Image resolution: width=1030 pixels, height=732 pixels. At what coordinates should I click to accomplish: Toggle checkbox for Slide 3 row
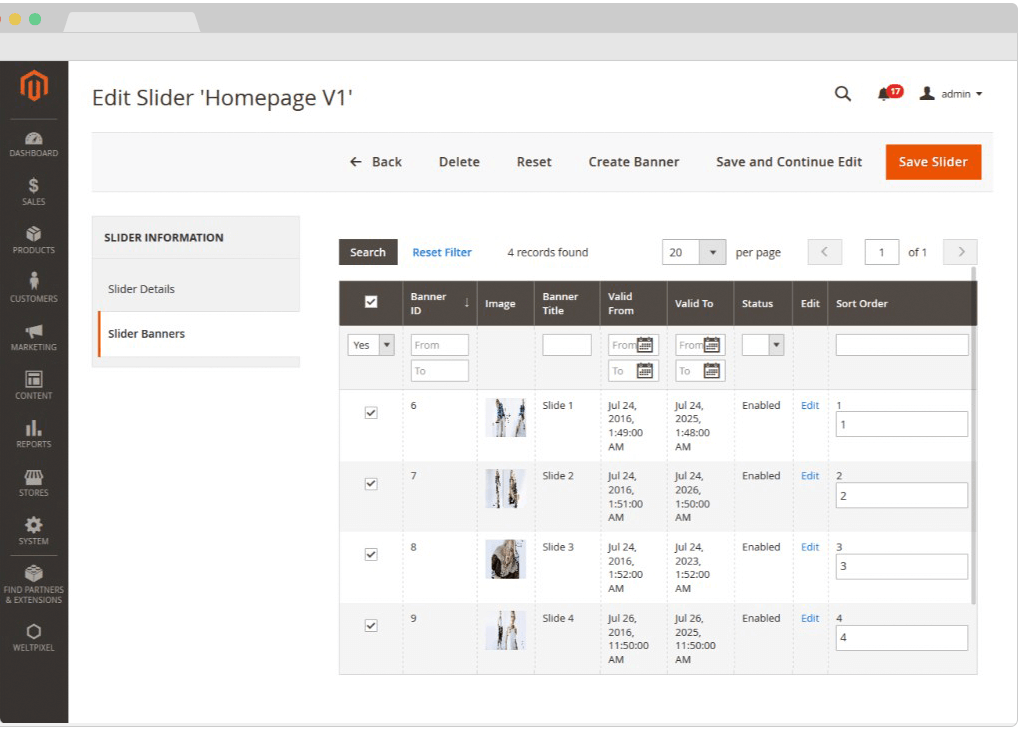point(371,554)
